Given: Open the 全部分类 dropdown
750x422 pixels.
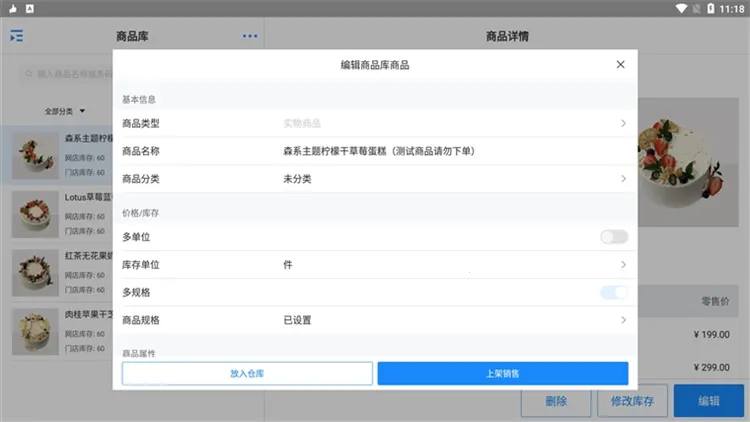Looking at the screenshot, I should click(65, 111).
